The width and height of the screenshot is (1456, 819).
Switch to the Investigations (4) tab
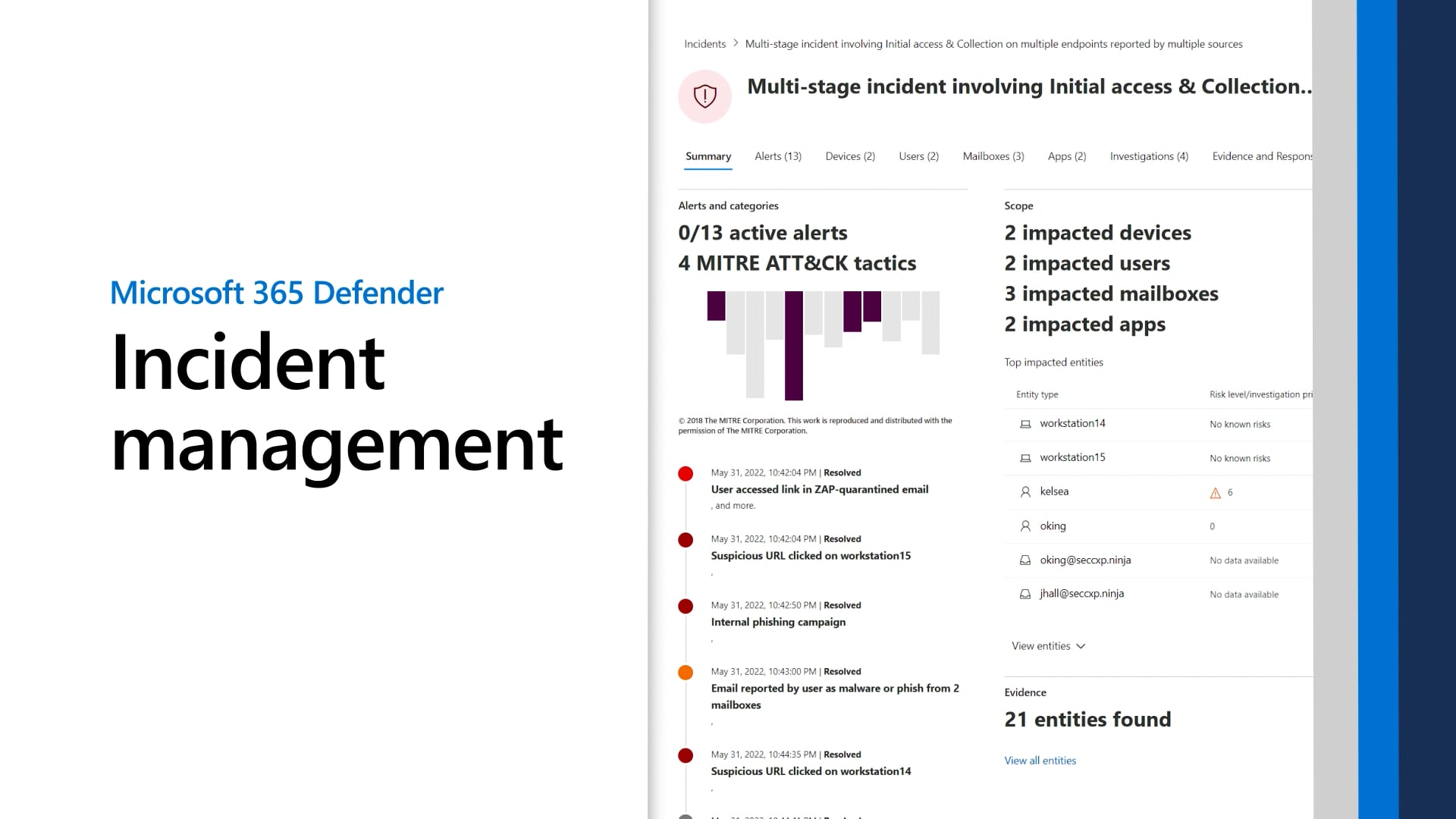(x=1148, y=156)
